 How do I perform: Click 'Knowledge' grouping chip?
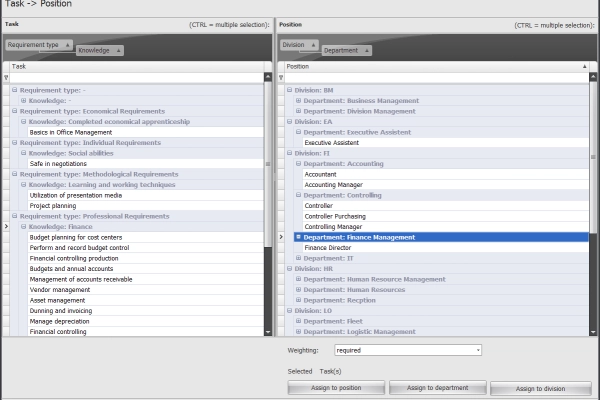pyautogui.click(x=99, y=51)
